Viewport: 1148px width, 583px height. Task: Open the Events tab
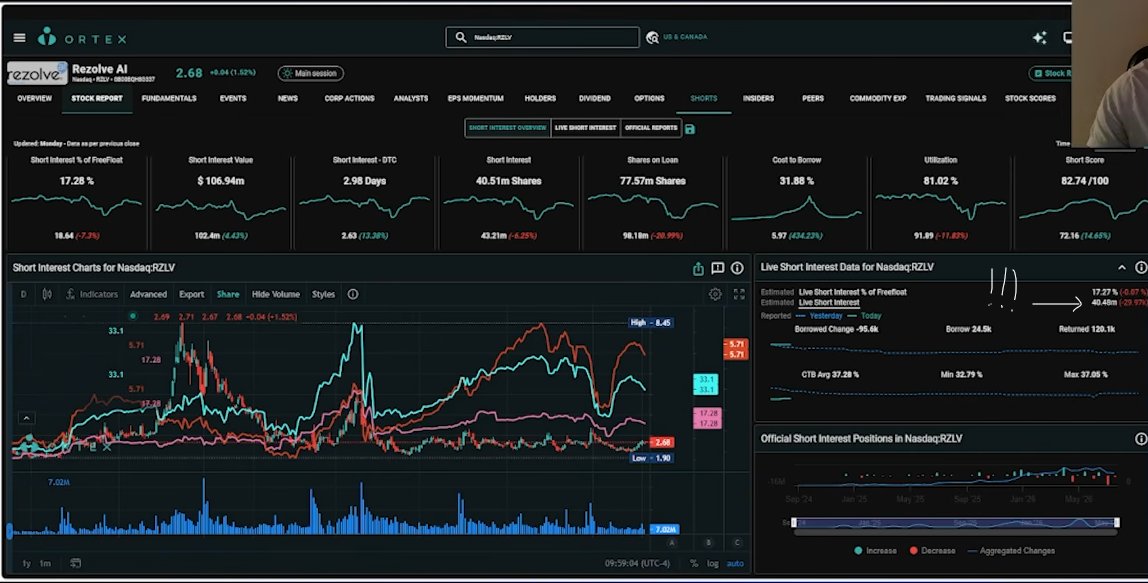[x=233, y=98]
